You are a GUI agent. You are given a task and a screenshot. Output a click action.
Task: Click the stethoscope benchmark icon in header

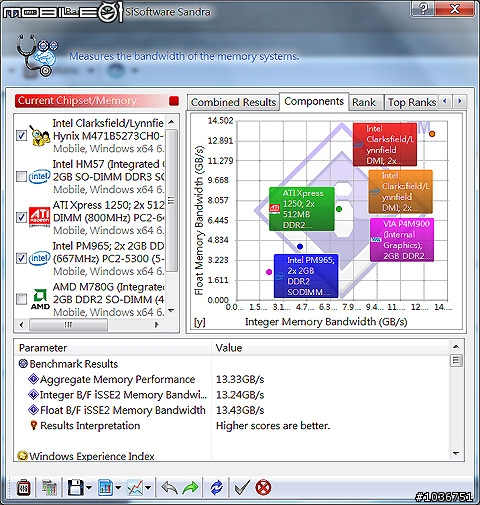click(37, 55)
